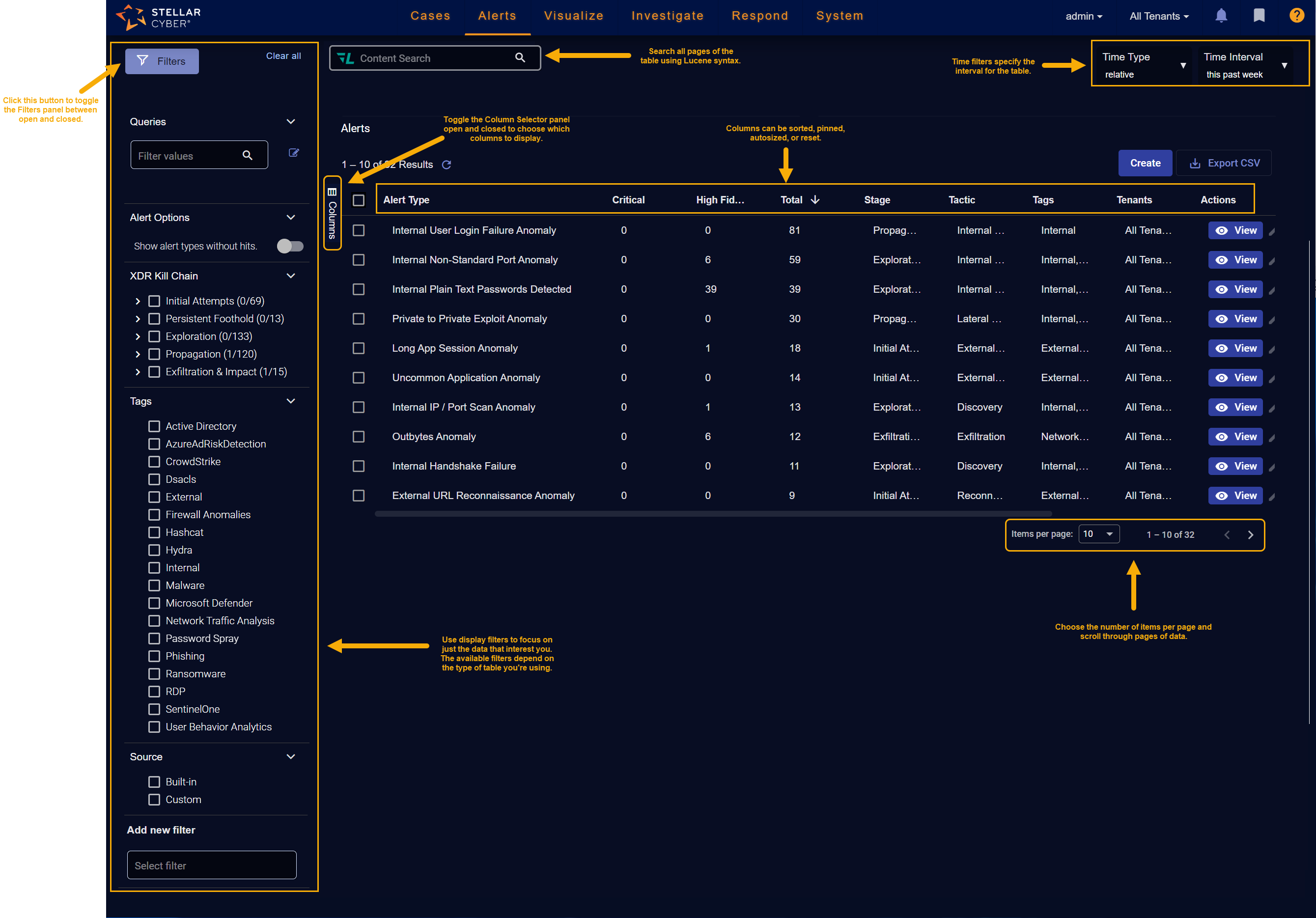Image resolution: width=1316 pixels, height=918 pixels.
Task: Click the notifications bell icon
Action: (x=1221, y=16)
